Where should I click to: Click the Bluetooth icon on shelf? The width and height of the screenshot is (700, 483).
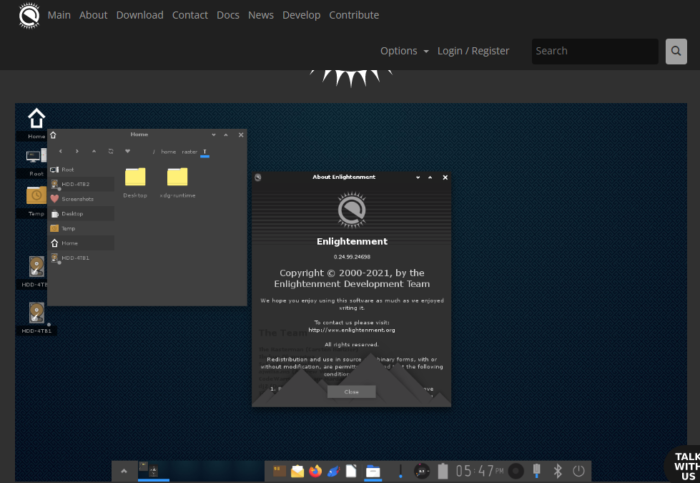[x=558, y=471]
